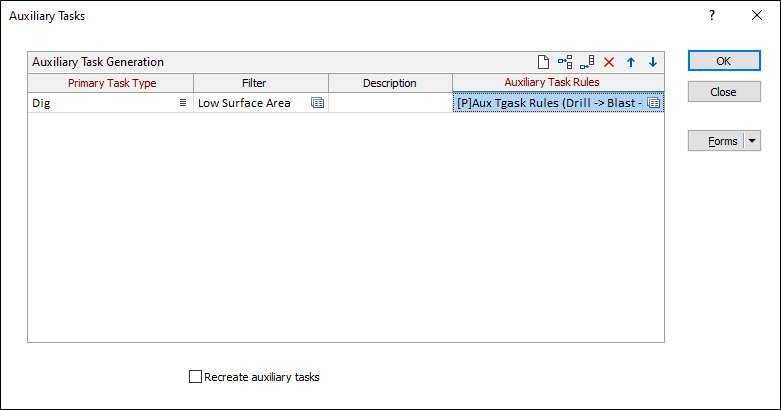Click the Close button
The height and width of the screenshot is (410, 781).
tap(724, 92)
